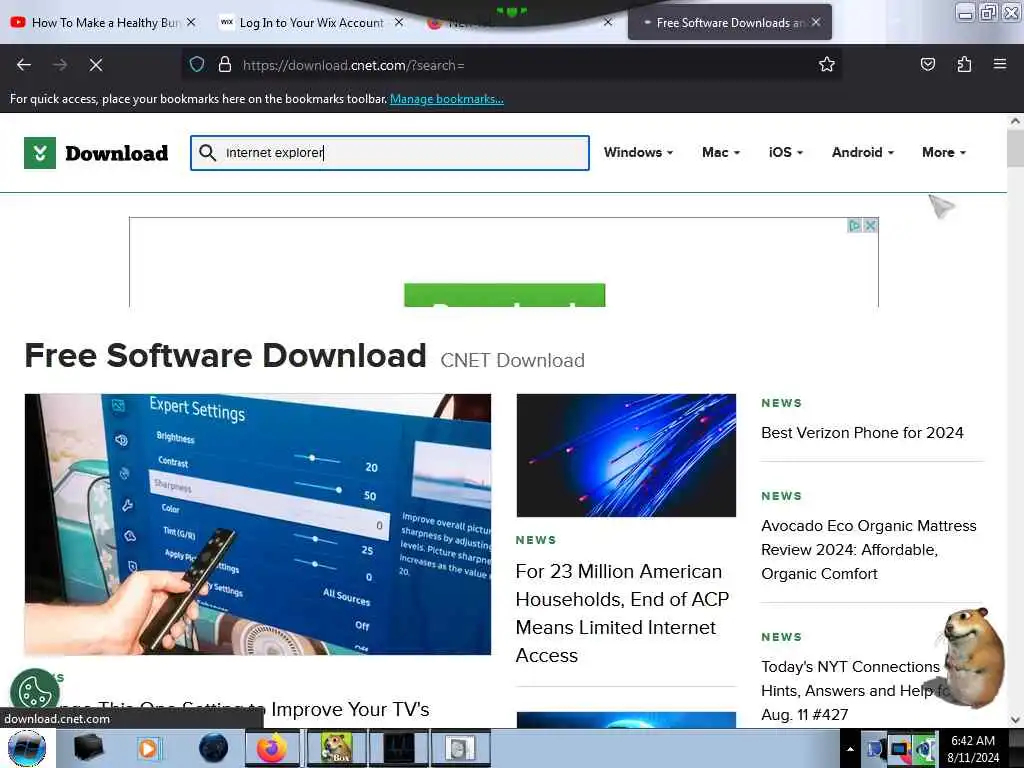Open the Box hamster taskbar icon
The width and height of the screenshot is (1024, 768).
pos(336,748)
